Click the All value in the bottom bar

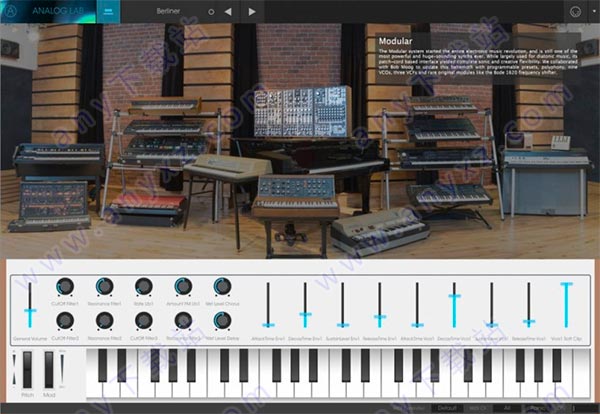[507, 408]
